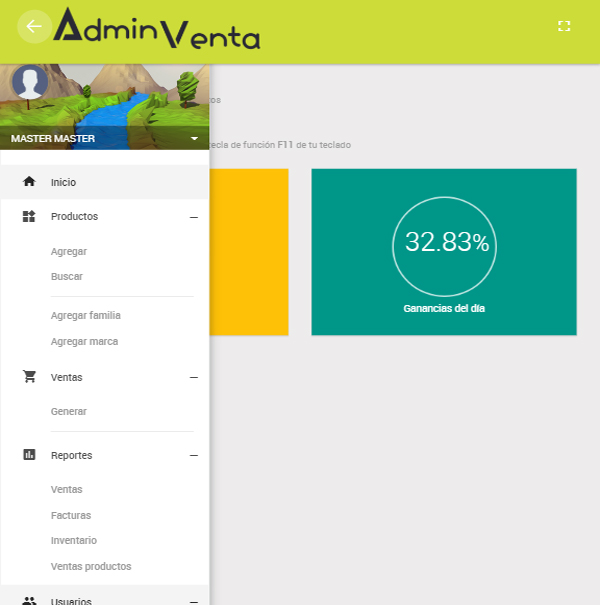This screenshot has height=605, width=600.
Task: Collapse the Usuarios menu section
Action: 194,600
